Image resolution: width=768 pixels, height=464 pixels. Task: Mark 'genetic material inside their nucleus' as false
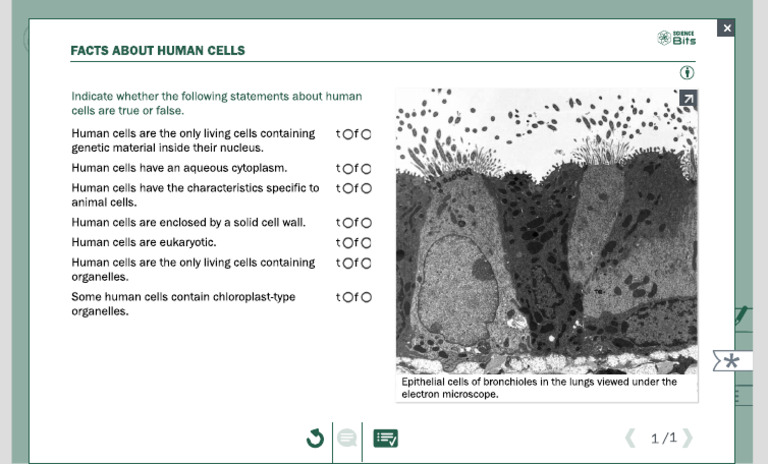click(x=366, y=134)
